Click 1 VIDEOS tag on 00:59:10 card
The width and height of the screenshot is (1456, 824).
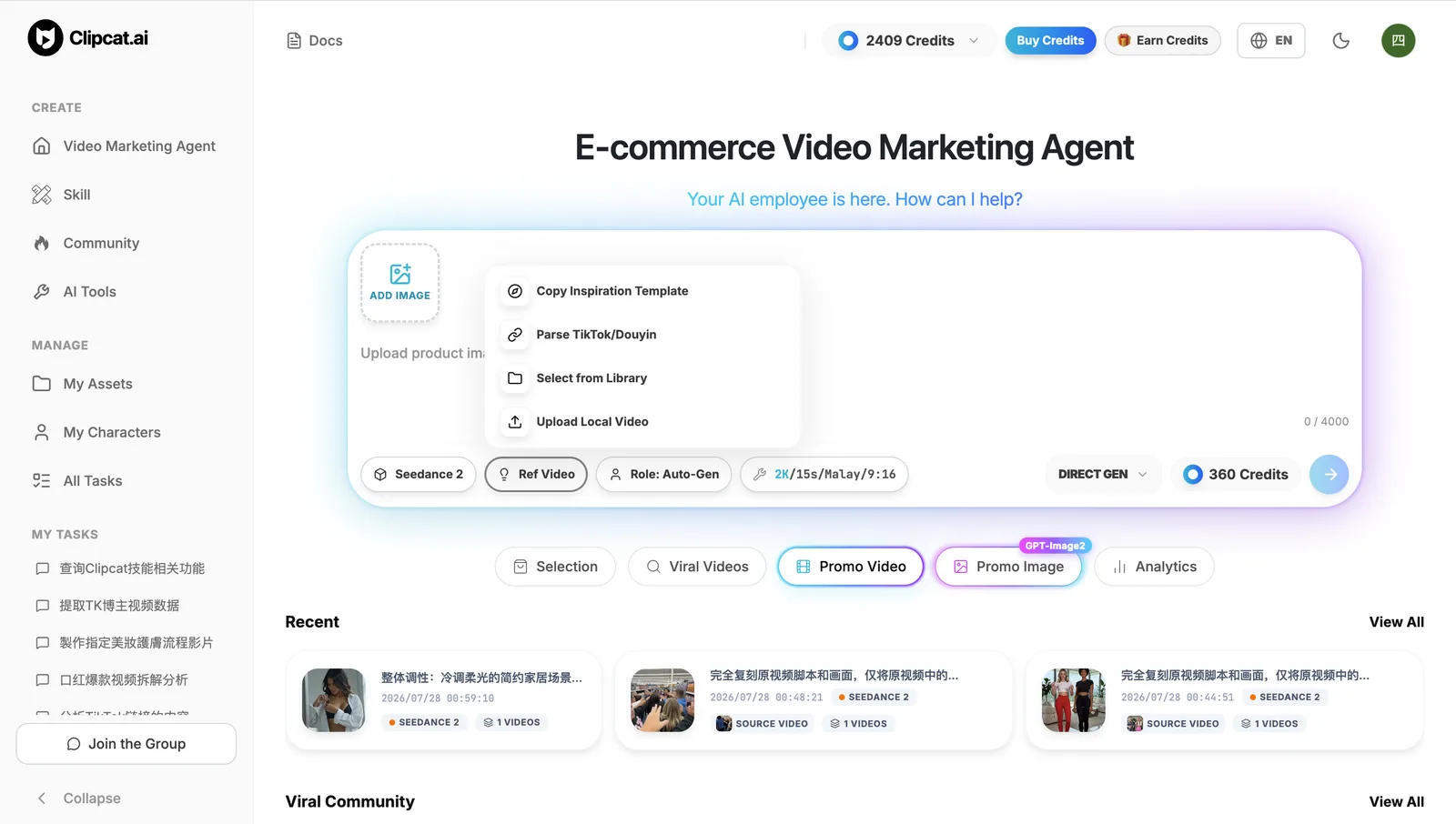click(511, 722)
